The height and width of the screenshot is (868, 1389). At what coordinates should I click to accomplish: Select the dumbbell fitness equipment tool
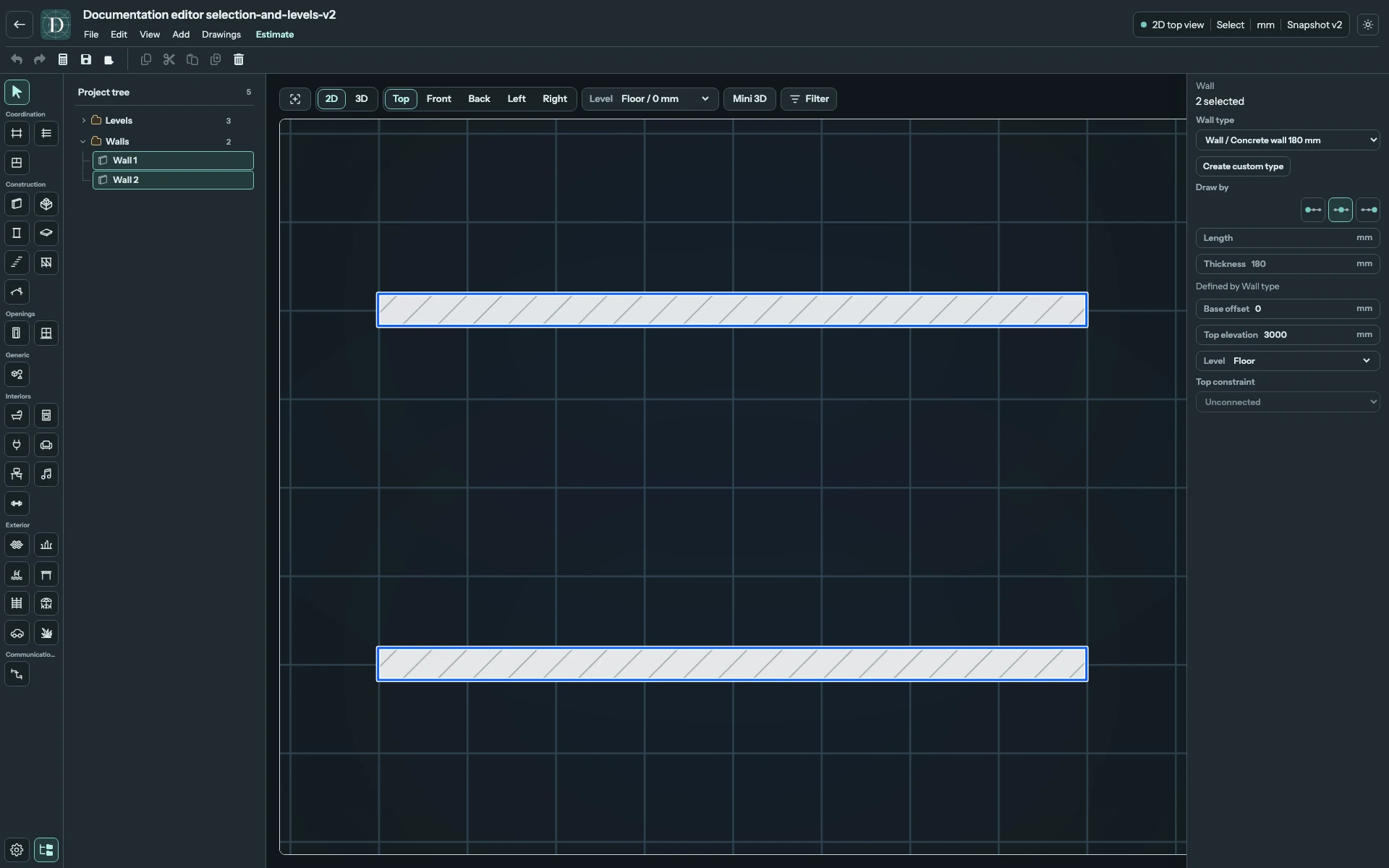click(x=17, y=503)
